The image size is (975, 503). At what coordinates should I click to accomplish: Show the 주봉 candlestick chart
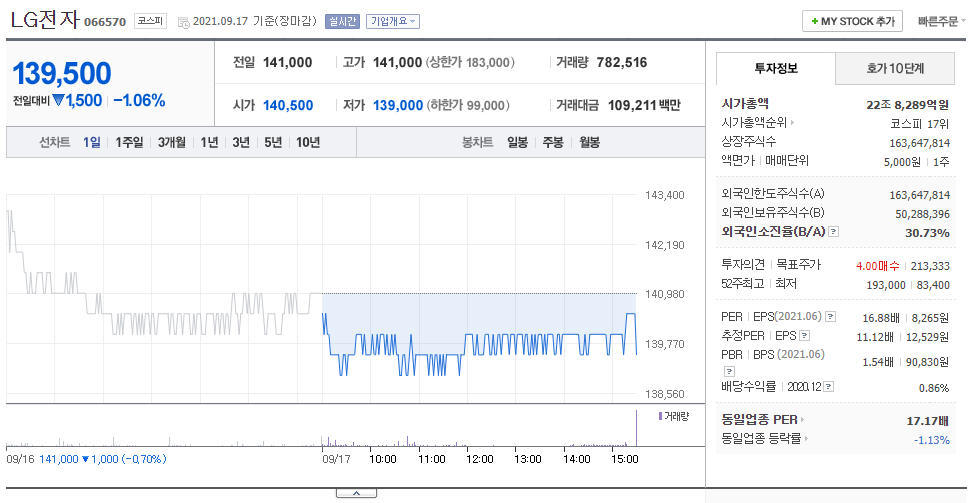(553, 142)
